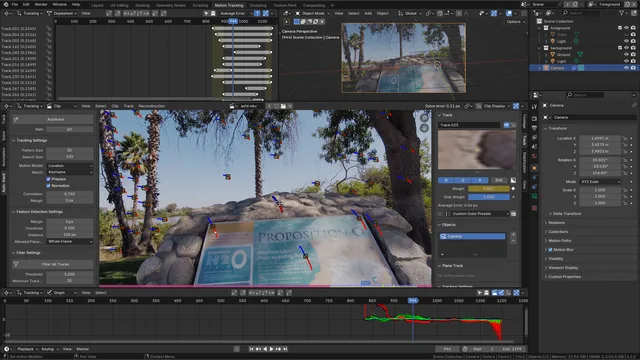The image size is (640, 360).
Task: Open the Dopesheet view dropdown
Action: [x=62, y=13]
